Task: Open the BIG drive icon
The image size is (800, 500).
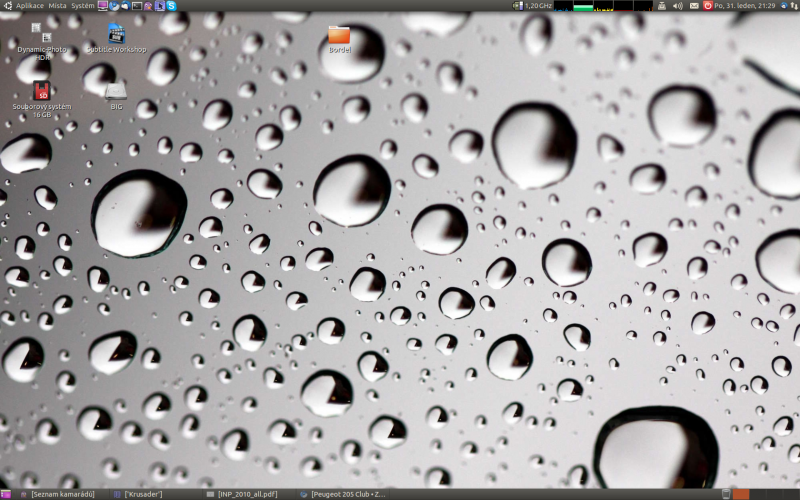Action: [116, 93]
